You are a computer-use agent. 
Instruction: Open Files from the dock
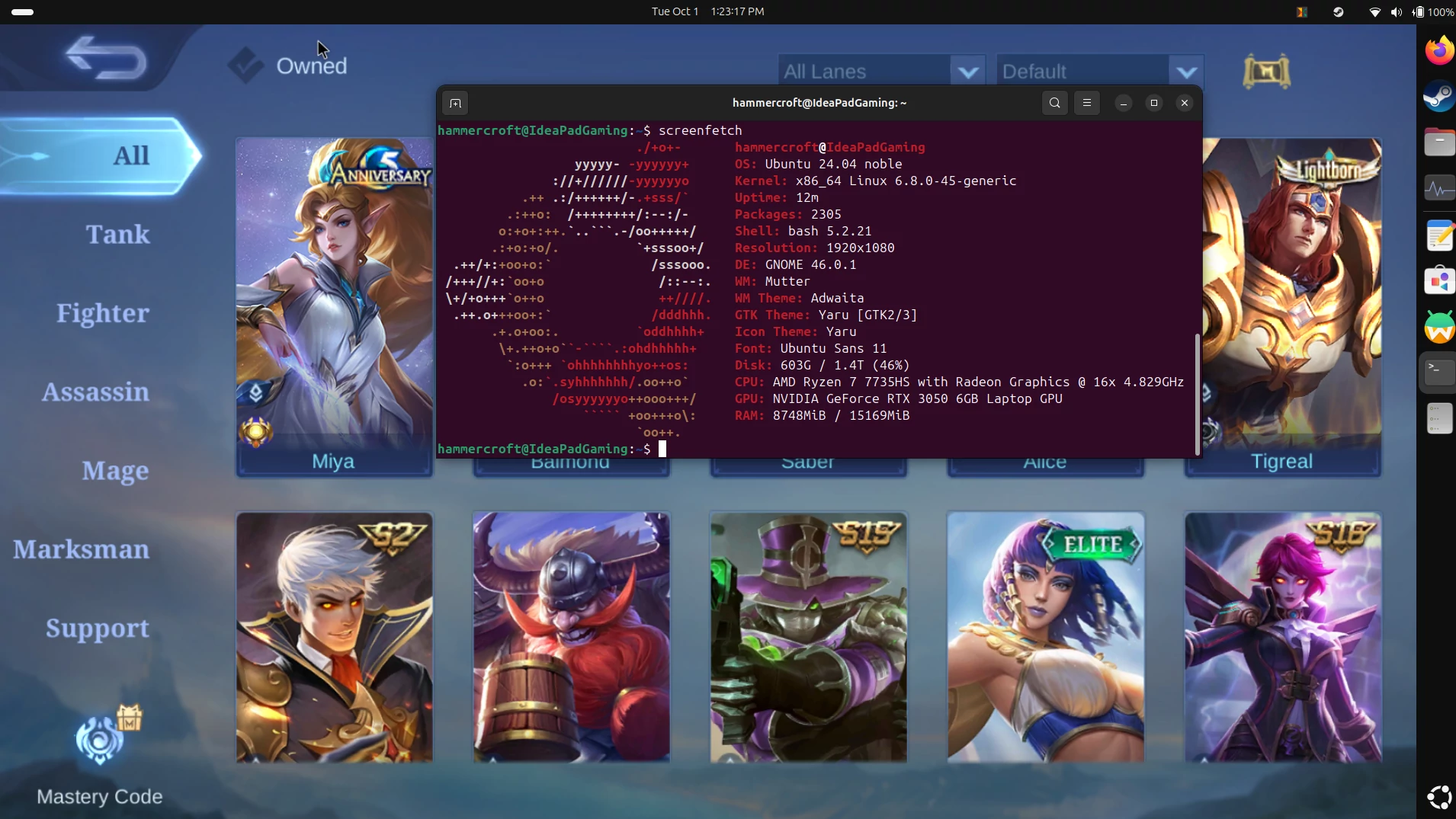1439,142
